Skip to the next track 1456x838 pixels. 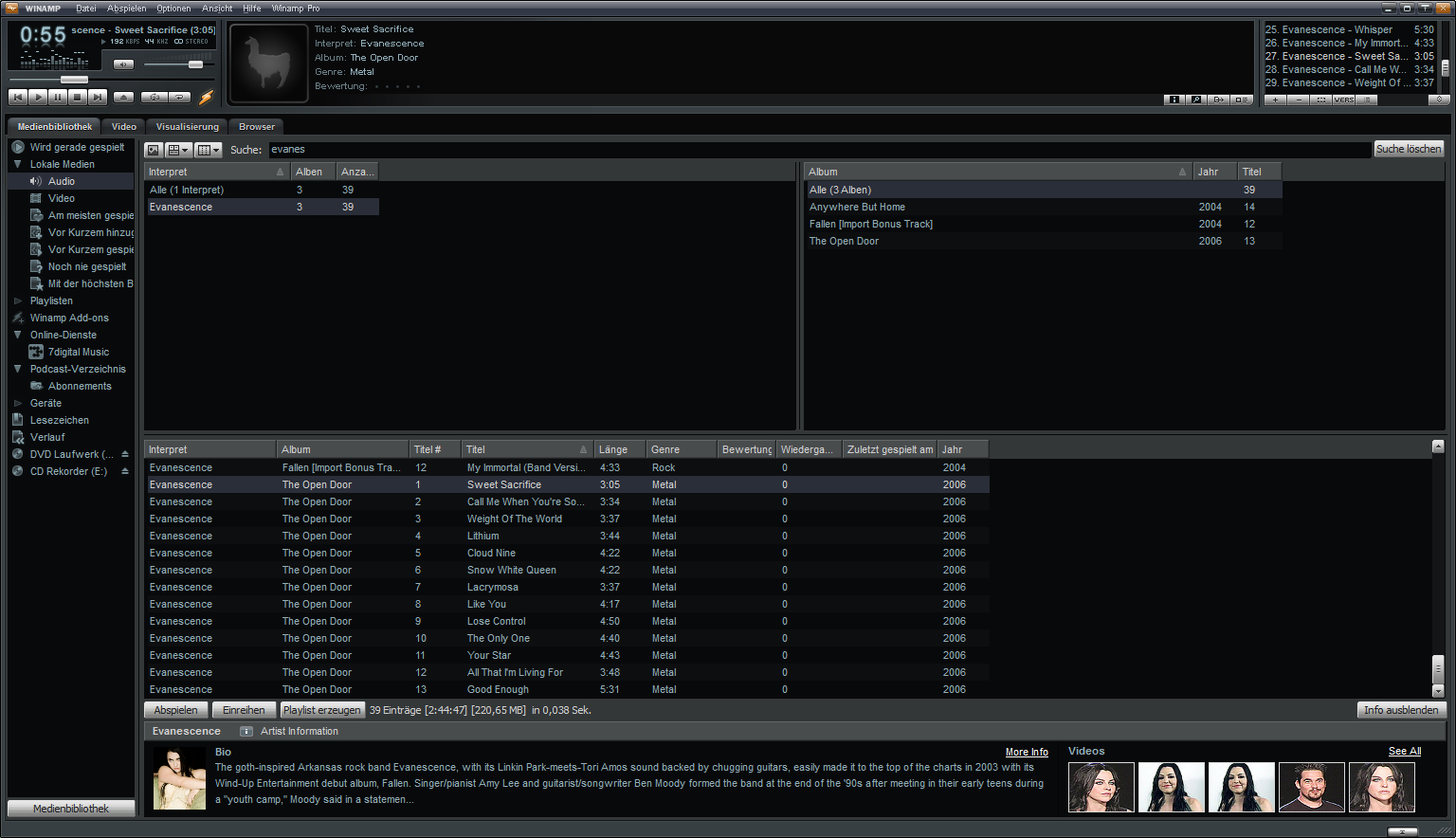[98, 97]
